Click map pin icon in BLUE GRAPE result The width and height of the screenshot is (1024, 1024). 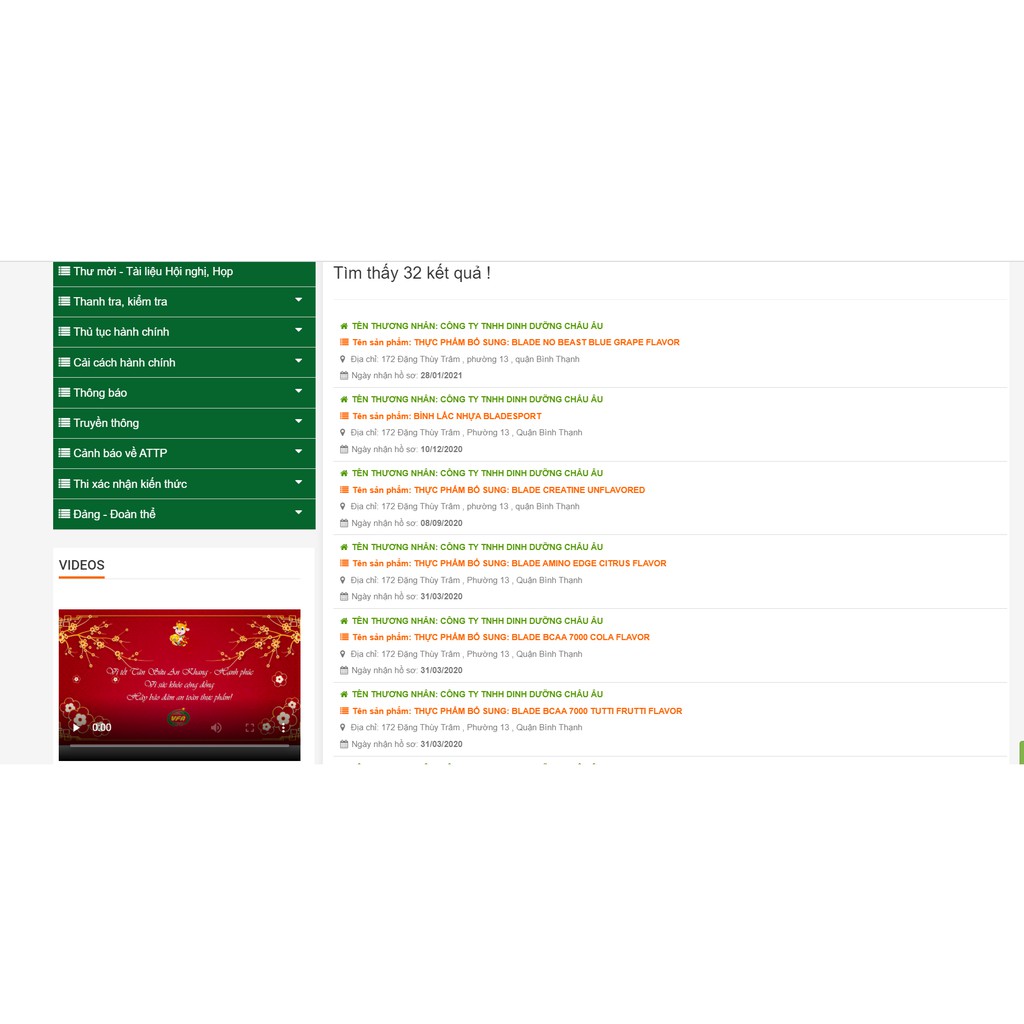(343, 359)
